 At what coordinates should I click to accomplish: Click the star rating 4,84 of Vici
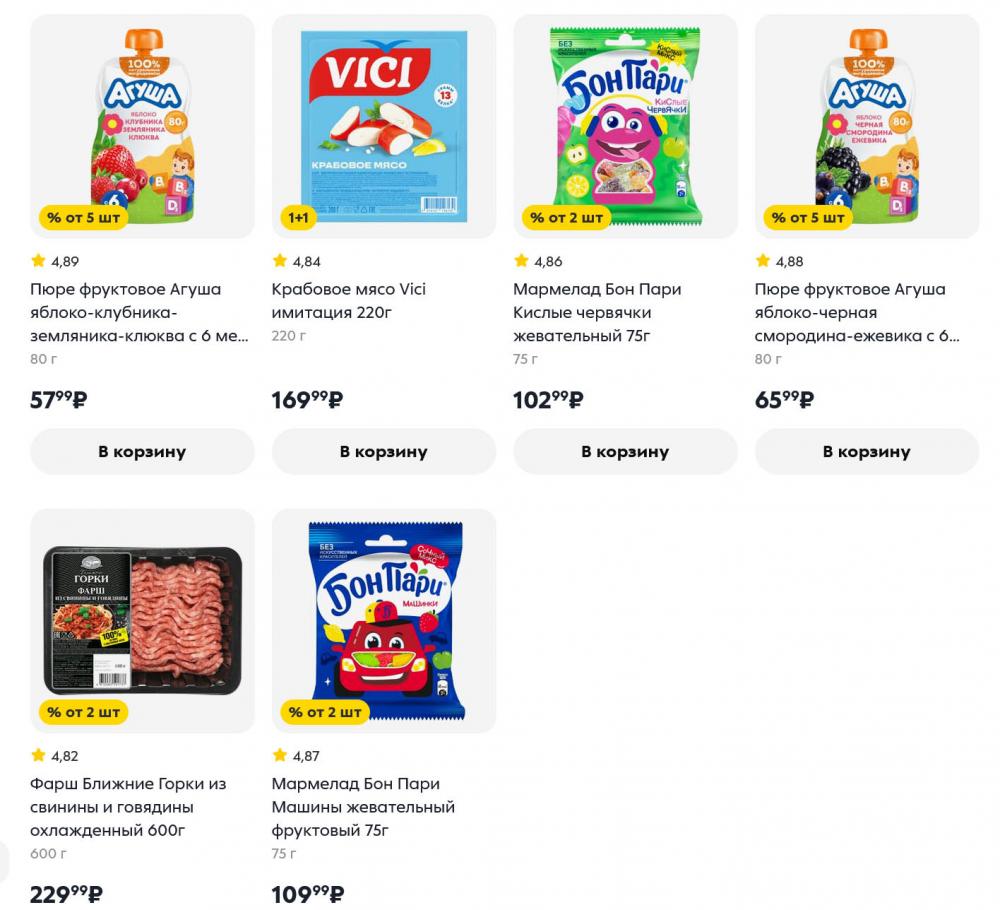[297, 262]
